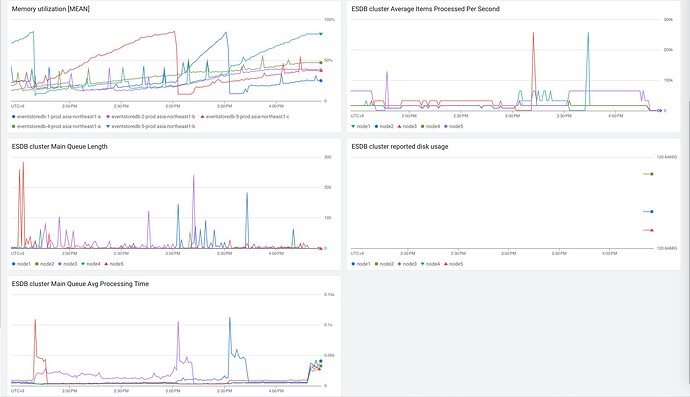Screen dimensions: 690x397
Task: Click eventstoredb-4-prod green square color marker
Action: 14,126
